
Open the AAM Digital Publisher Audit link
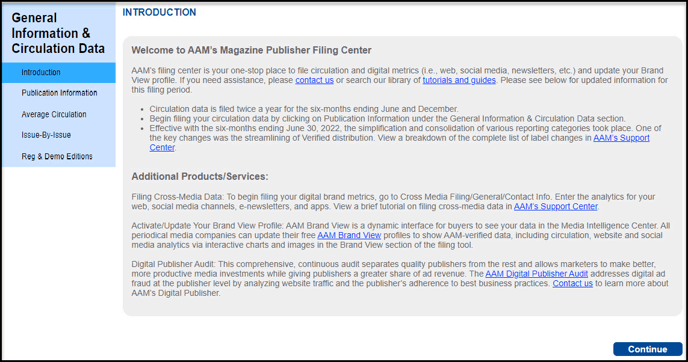pos(536,274)
